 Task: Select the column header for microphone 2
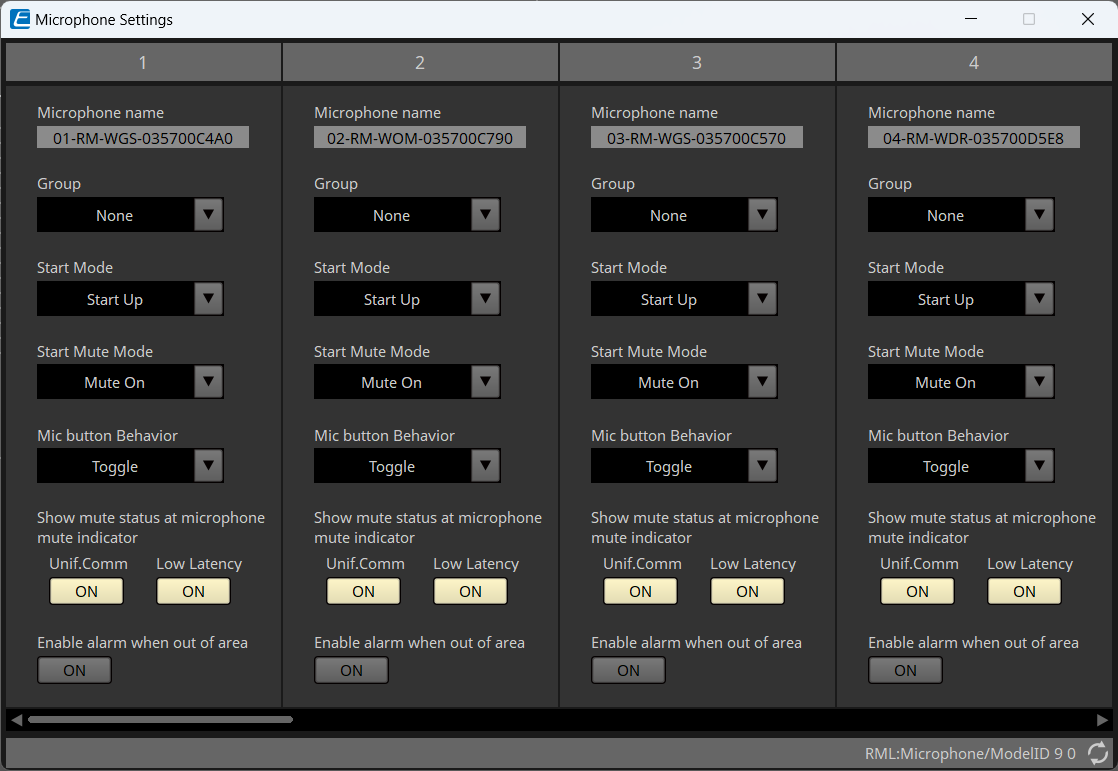pos(420,61)
